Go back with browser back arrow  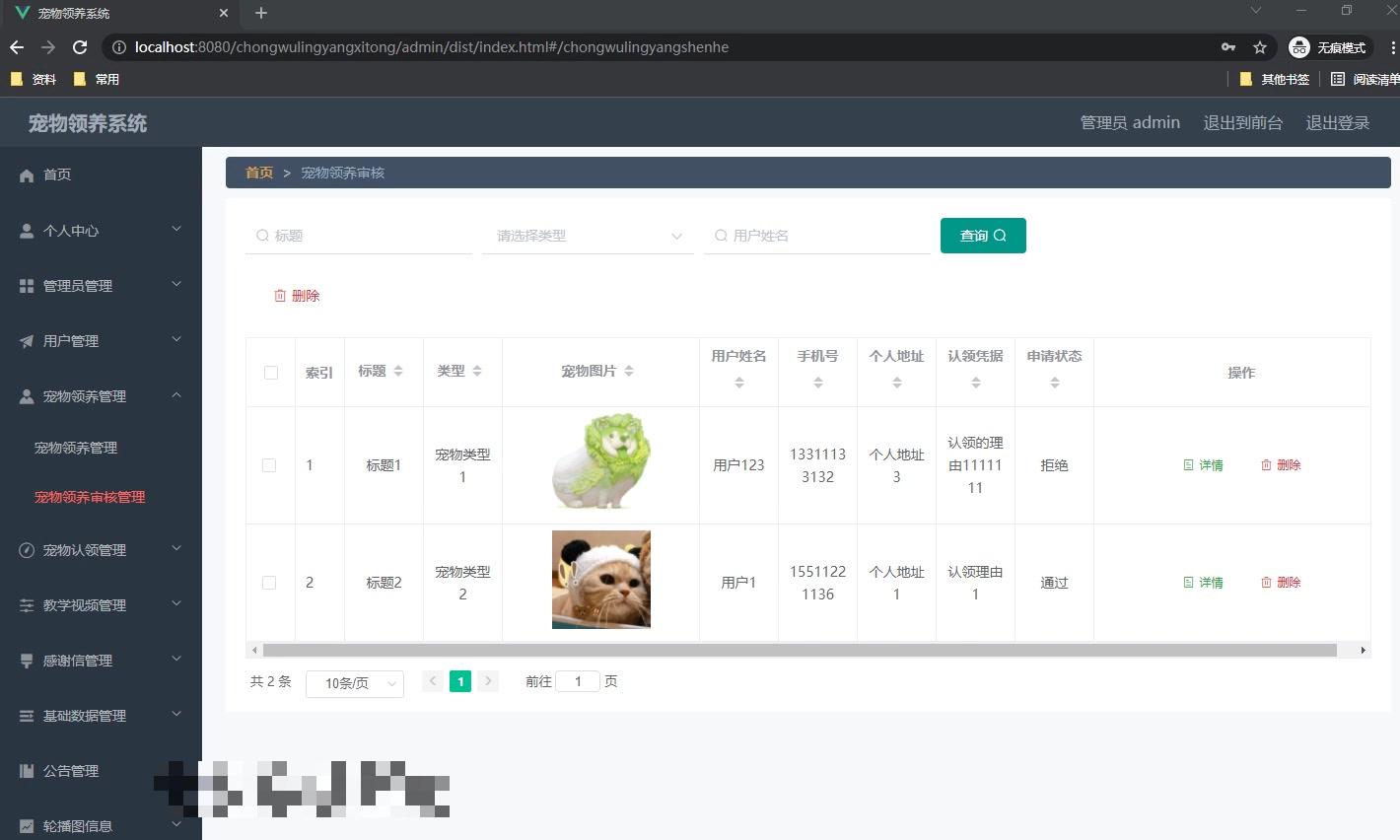click(17, 47)
